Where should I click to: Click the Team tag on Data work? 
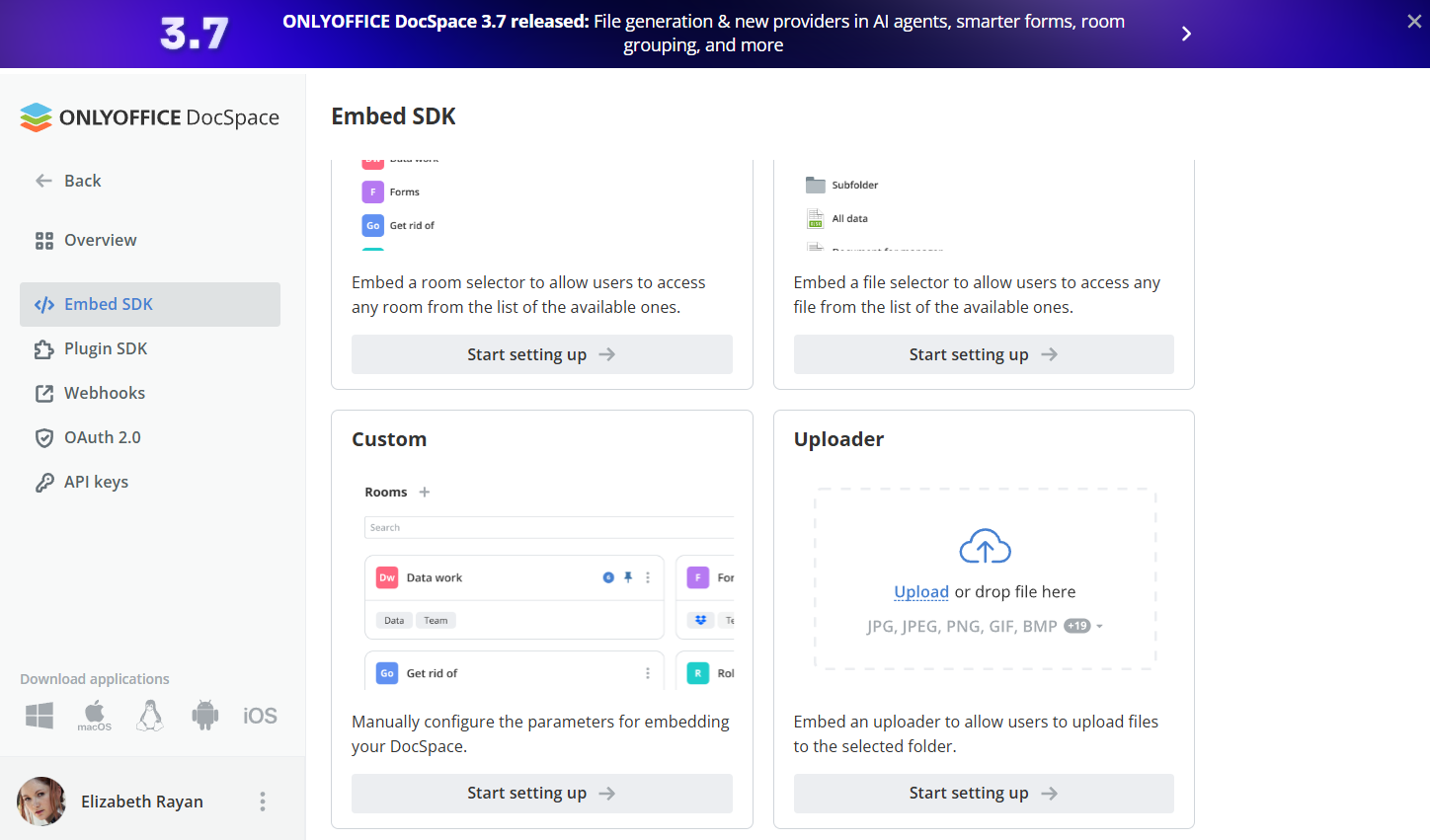[x=436, y=621]
